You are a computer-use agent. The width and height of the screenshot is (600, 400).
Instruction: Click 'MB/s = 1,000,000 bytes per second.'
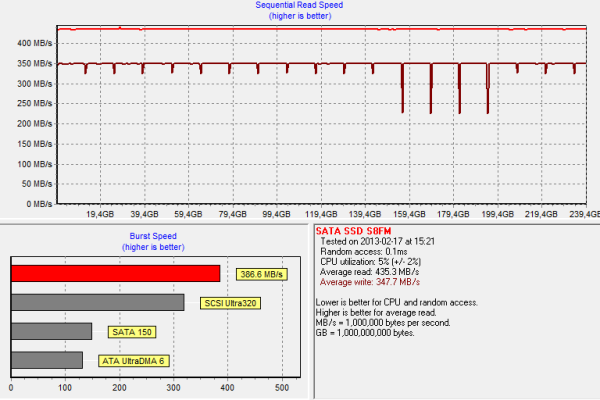pos(383,323)
